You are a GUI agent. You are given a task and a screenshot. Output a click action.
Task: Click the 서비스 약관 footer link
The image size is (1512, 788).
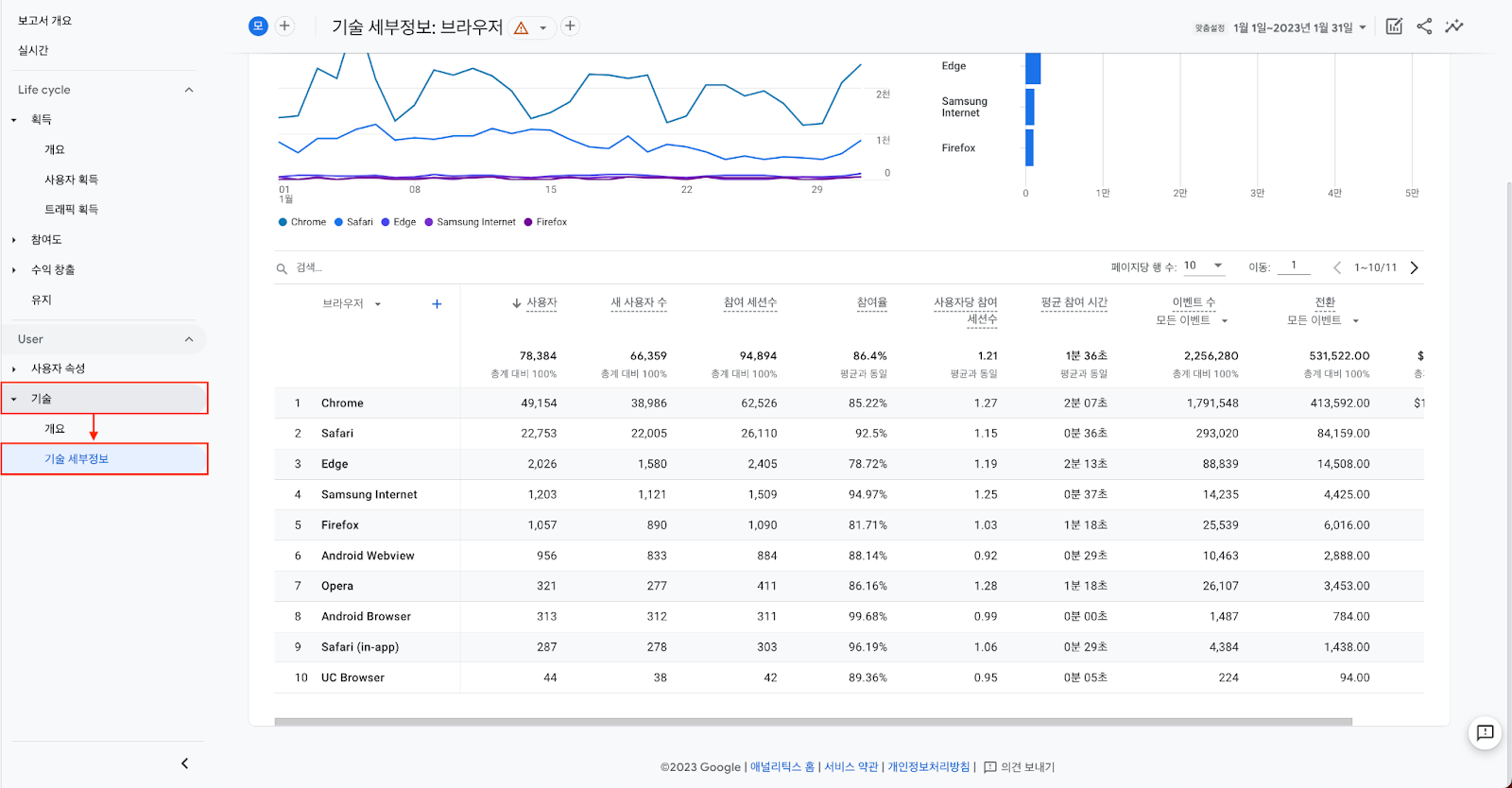tap(851, 767)
